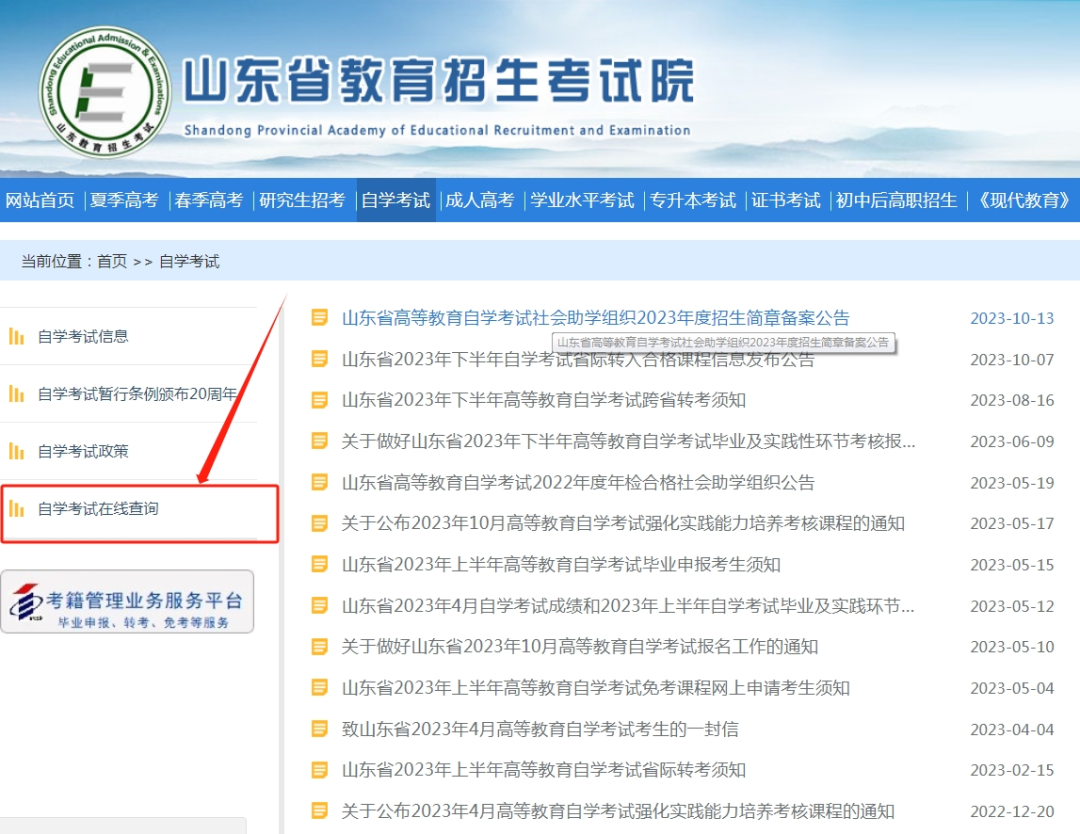Image resolution: width=1080 pixels, height=834 pixels.
Task: Open 社会助学组织2023年度招生简章备案公告 article
Action: (x=595, y=317)
